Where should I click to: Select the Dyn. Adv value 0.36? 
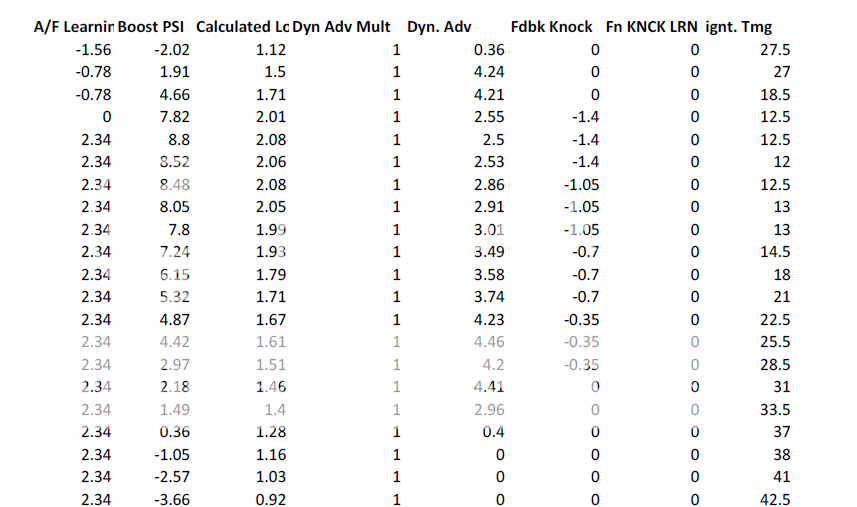[489, 50]
